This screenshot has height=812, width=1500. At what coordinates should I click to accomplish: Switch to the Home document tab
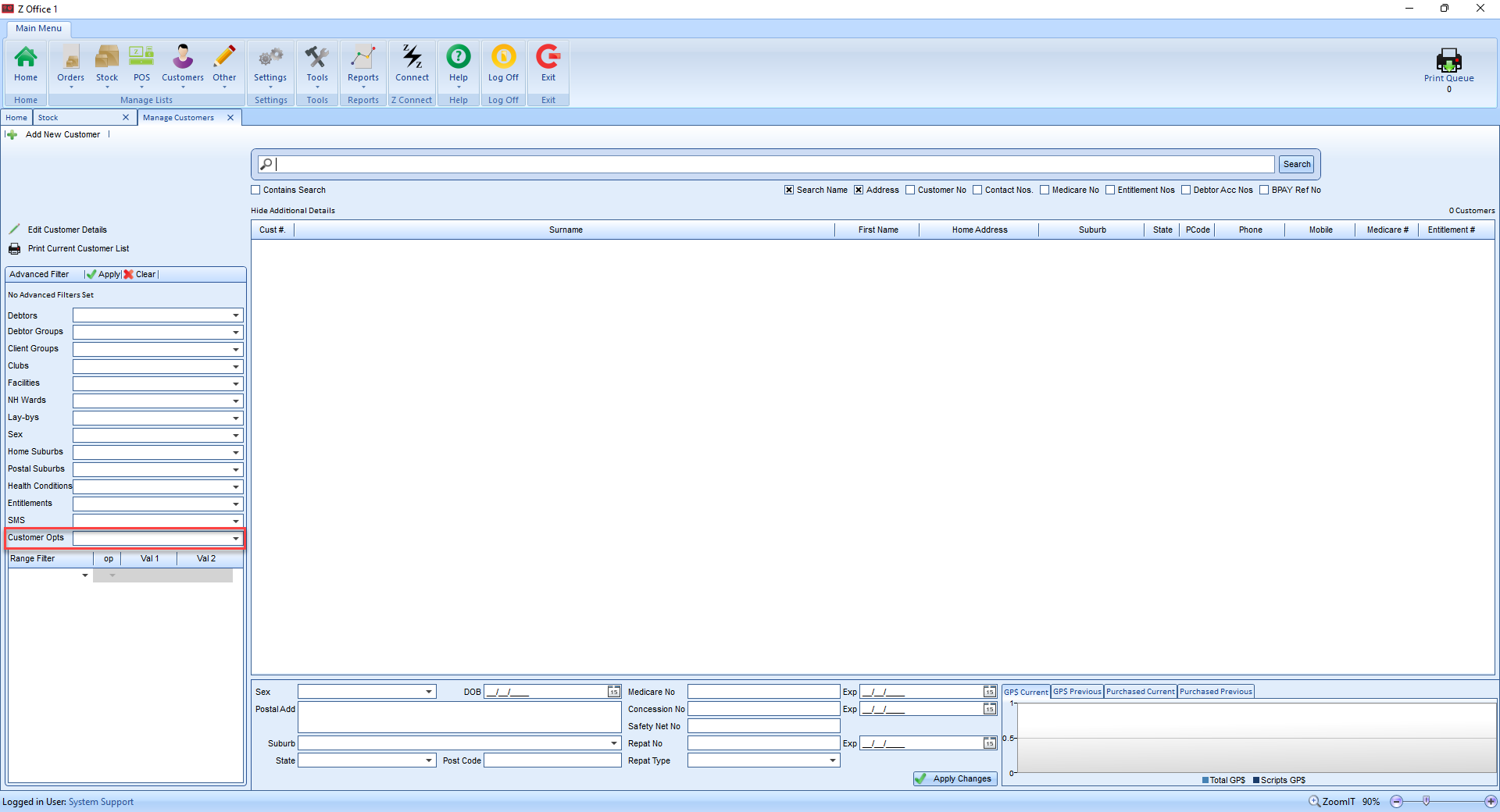point(16,117)
